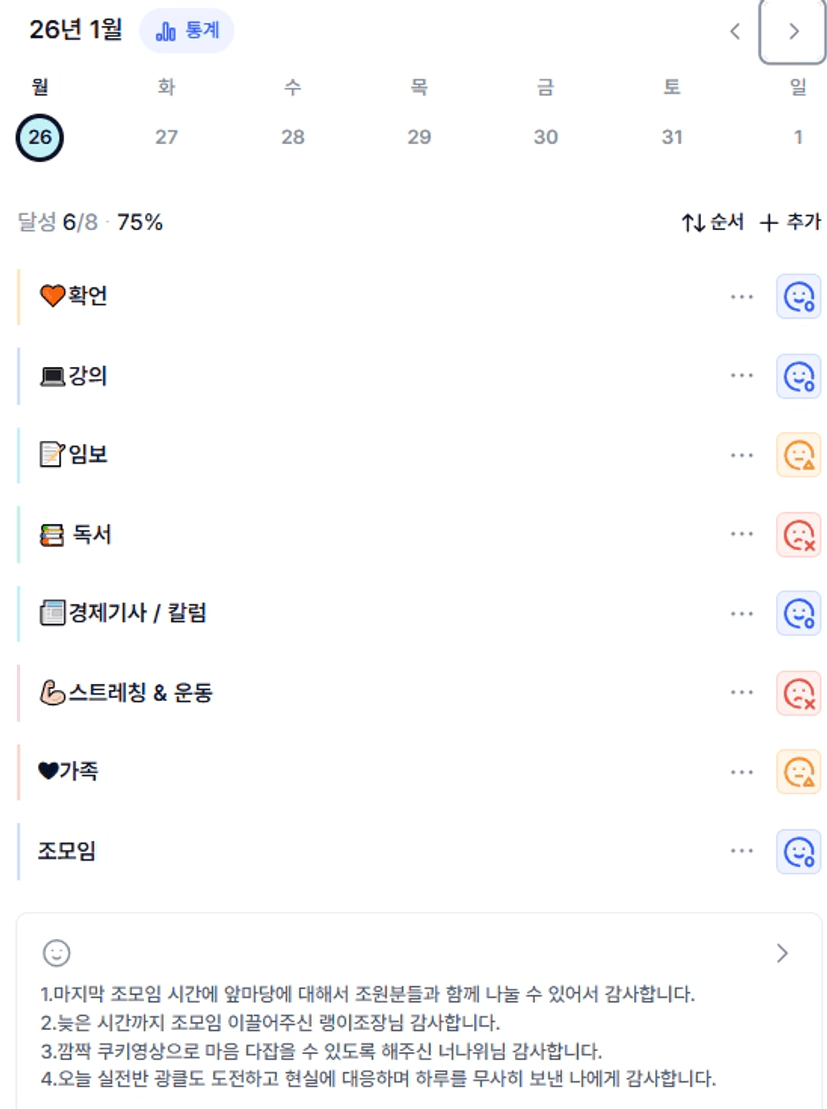Image resolution: width=827 pixels, height=1109 pixels.
Task: Toggle the 독서 habit status face
Action: tap(798, 535)
